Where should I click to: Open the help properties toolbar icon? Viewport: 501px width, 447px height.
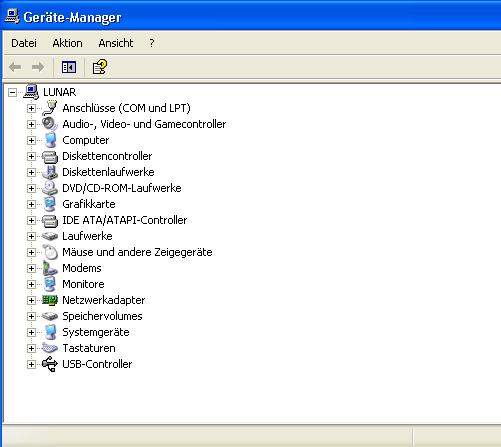(100, 67)
